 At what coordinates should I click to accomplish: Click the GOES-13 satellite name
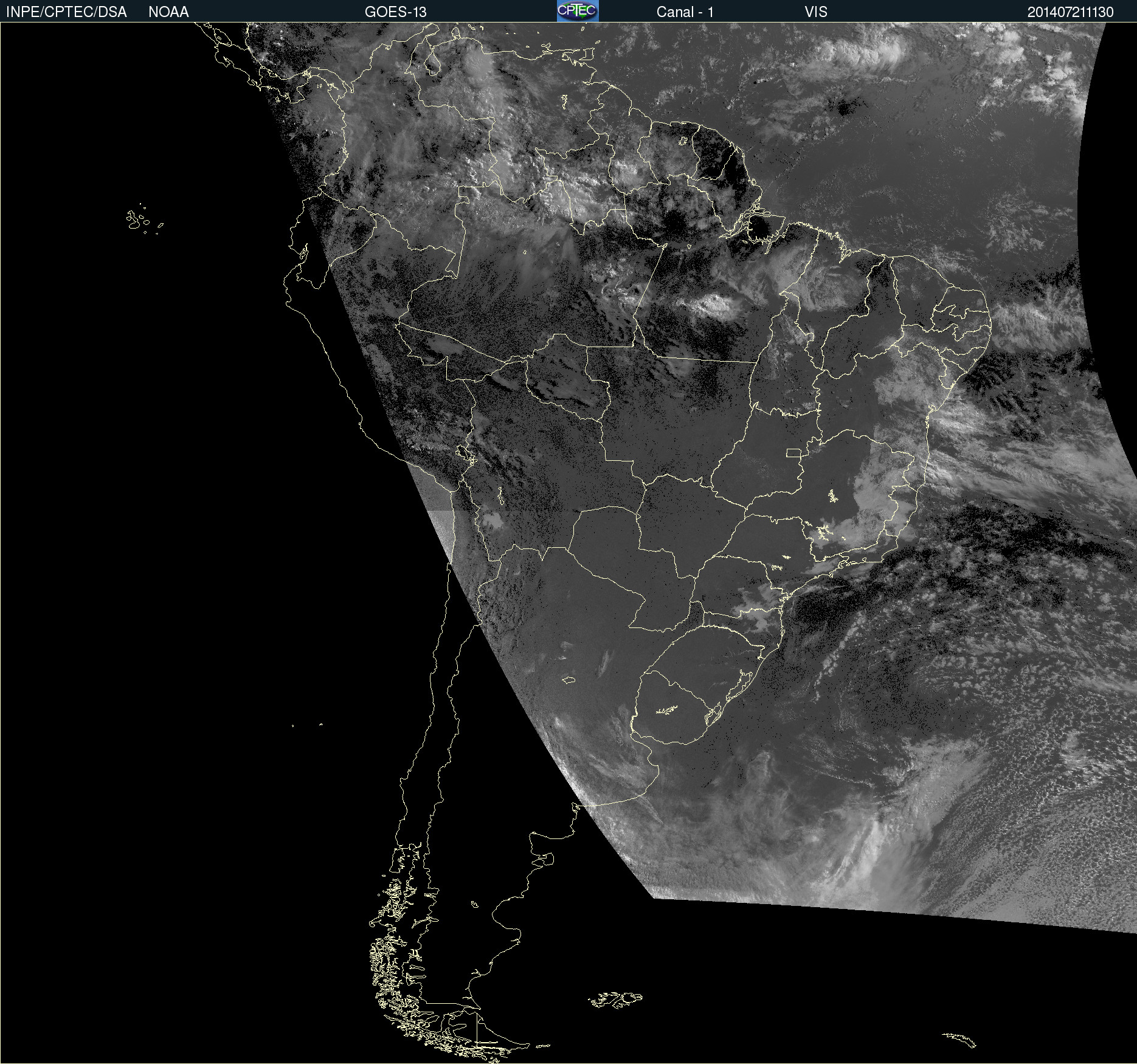point(395,12)
